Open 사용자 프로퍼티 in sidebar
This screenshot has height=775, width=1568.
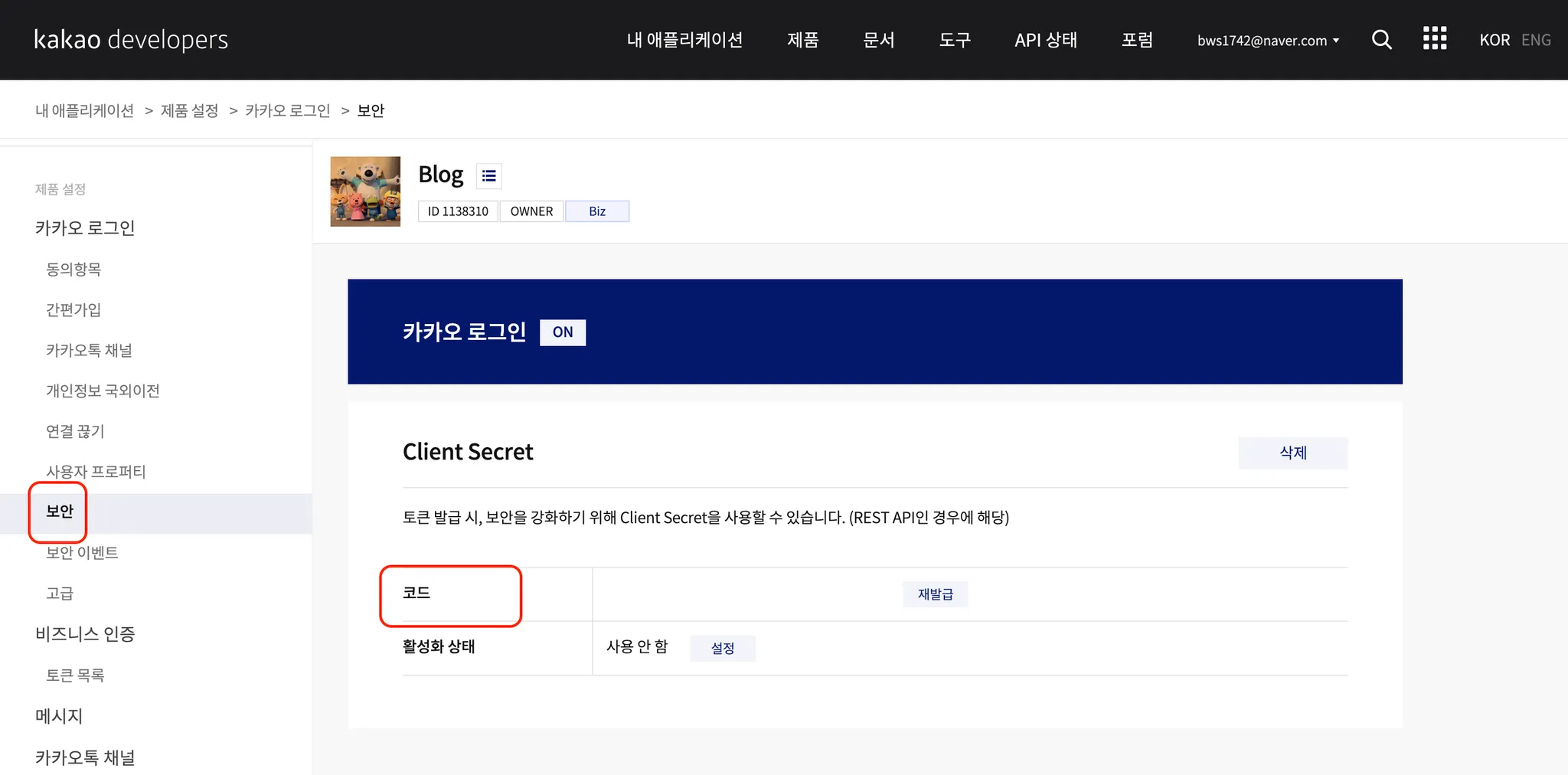(96, 473)
